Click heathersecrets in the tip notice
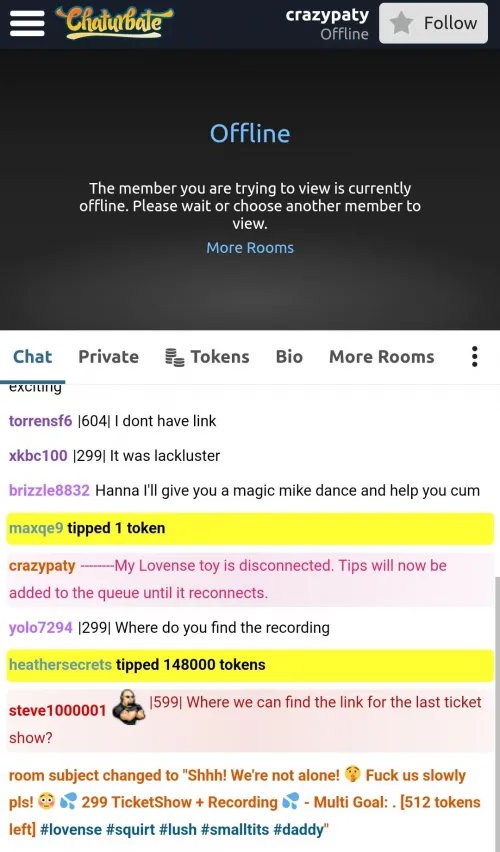Screen dimensions: 500x852 60,665
